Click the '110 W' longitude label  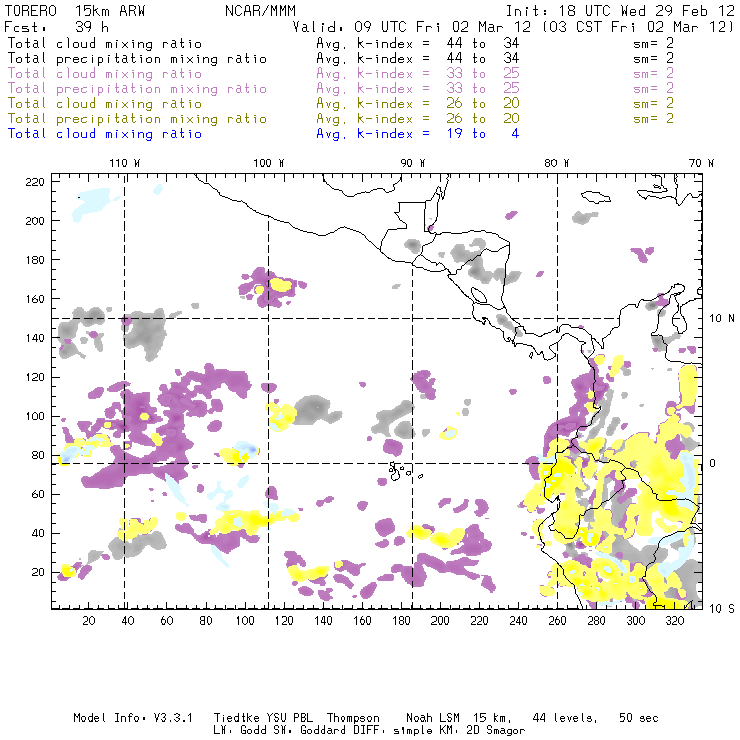(x=125, y=163)
